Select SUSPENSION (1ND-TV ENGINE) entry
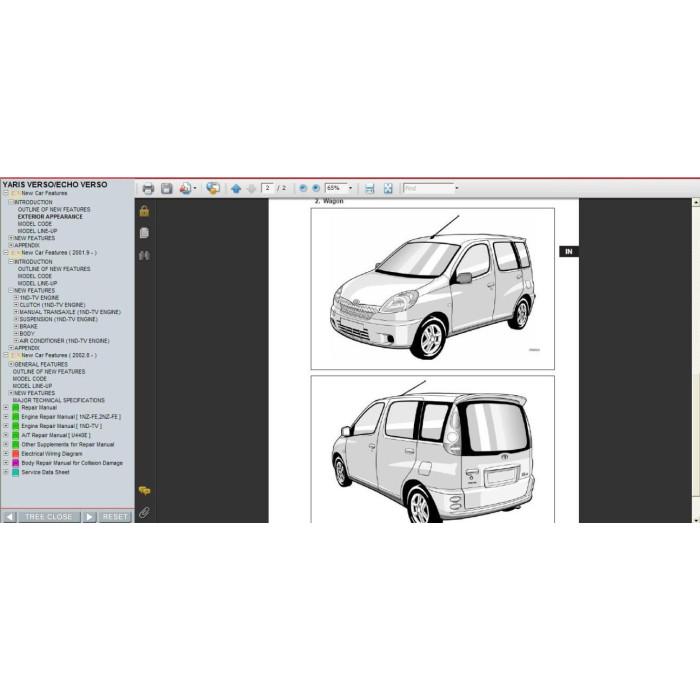 click(x=58, y=319)
